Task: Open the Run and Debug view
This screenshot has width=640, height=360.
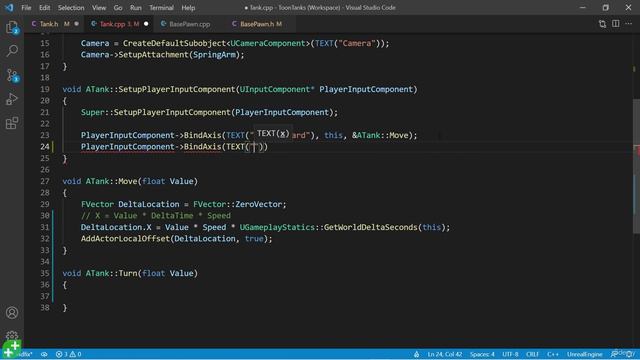Action: (x=12, y=99)
